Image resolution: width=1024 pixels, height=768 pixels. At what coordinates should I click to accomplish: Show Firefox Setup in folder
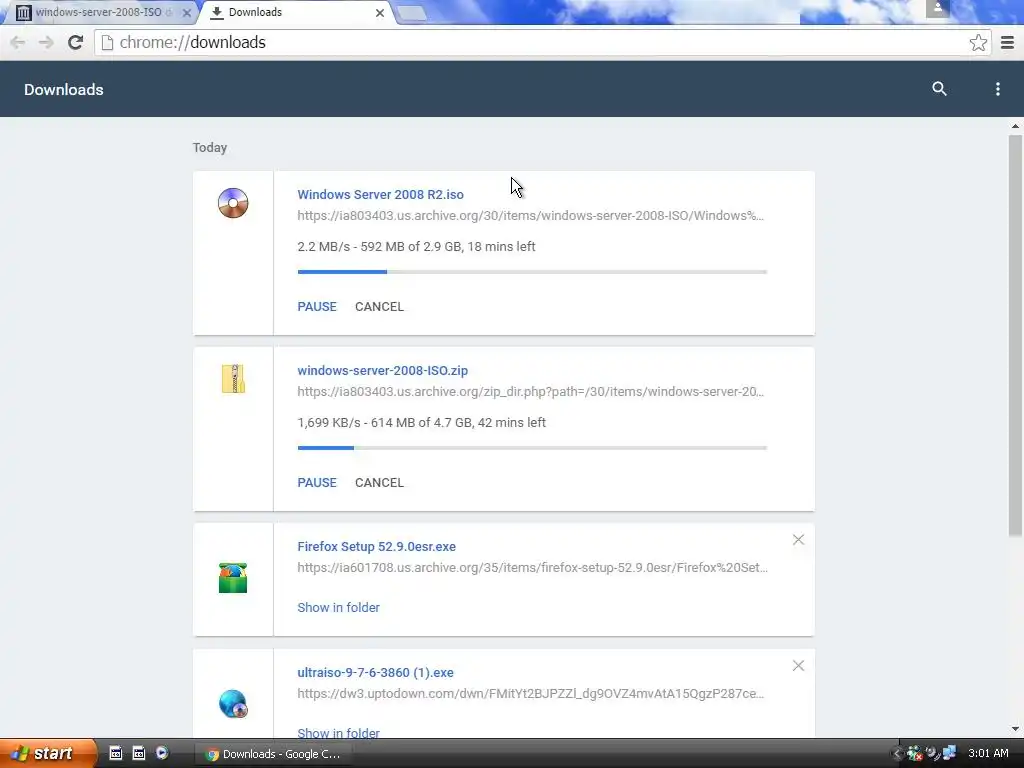coord(338,607)
